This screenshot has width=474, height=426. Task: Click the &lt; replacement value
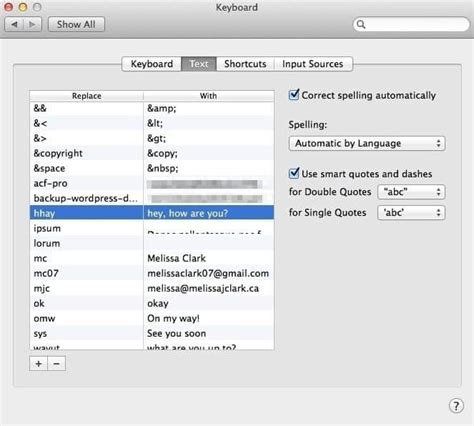(x=155, y=123)
